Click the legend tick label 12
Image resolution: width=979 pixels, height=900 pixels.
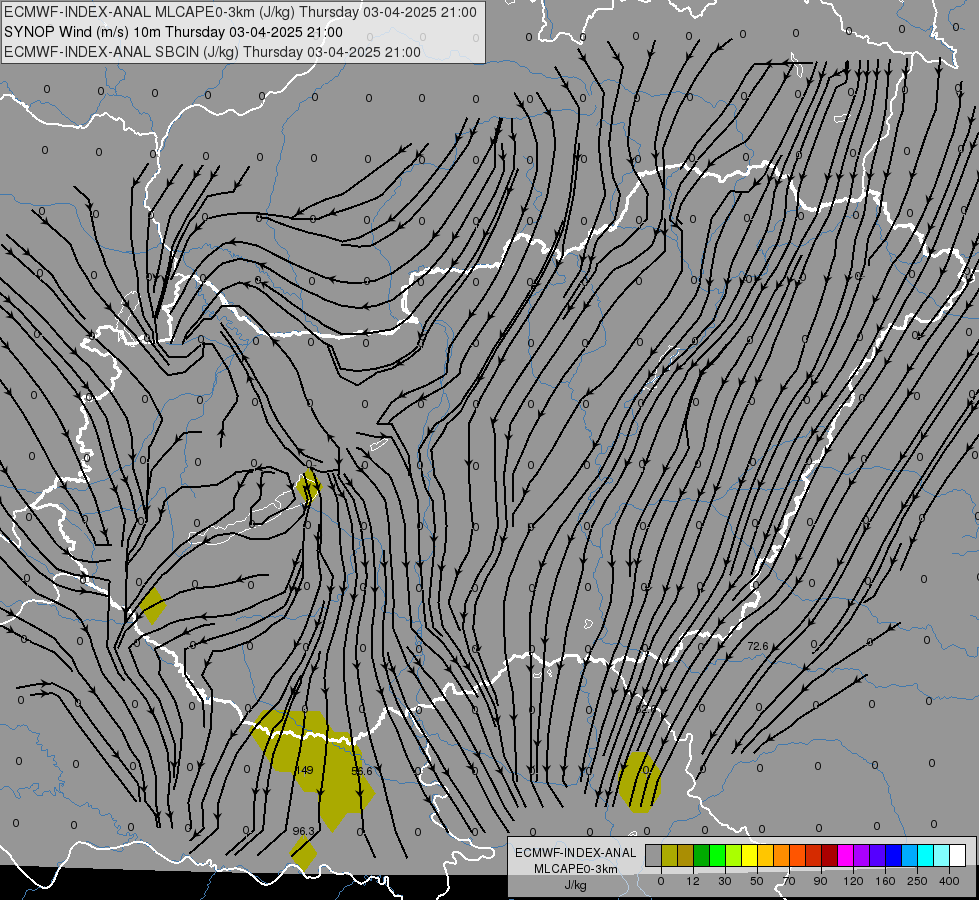pyautogui.click(x=693, y=881)
